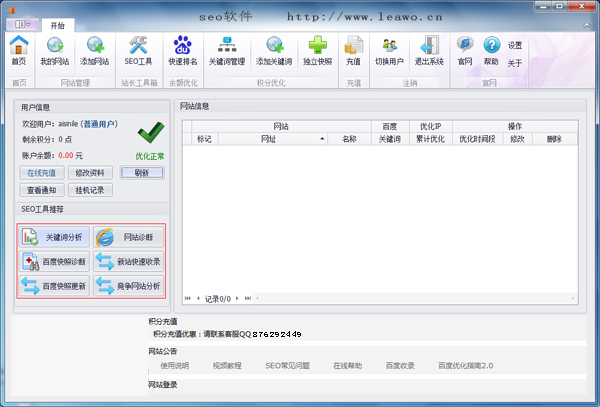Open the 百度收录 link

pyautogui.click(x=400, y=366)
